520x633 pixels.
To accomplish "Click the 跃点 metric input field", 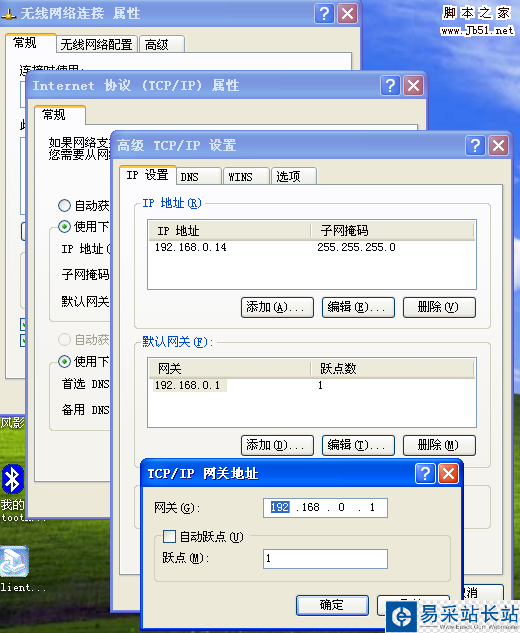I will coord(325,558).
